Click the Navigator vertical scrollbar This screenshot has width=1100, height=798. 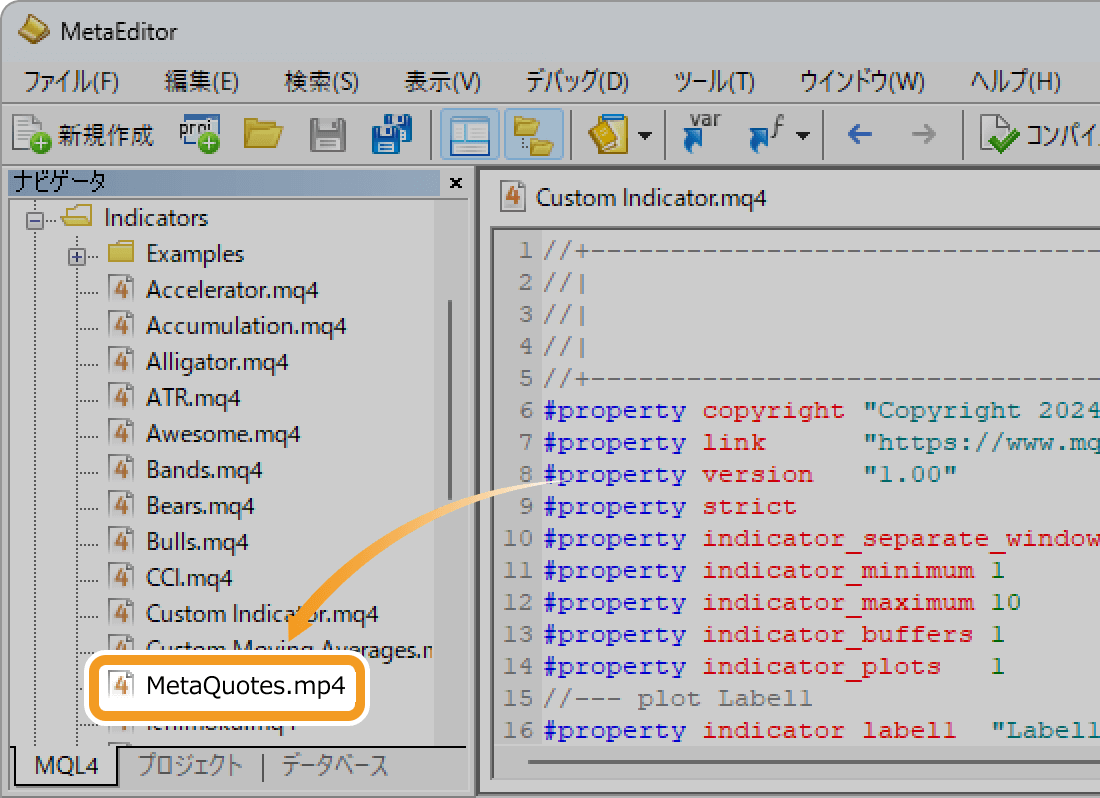(x=450, y=400)
